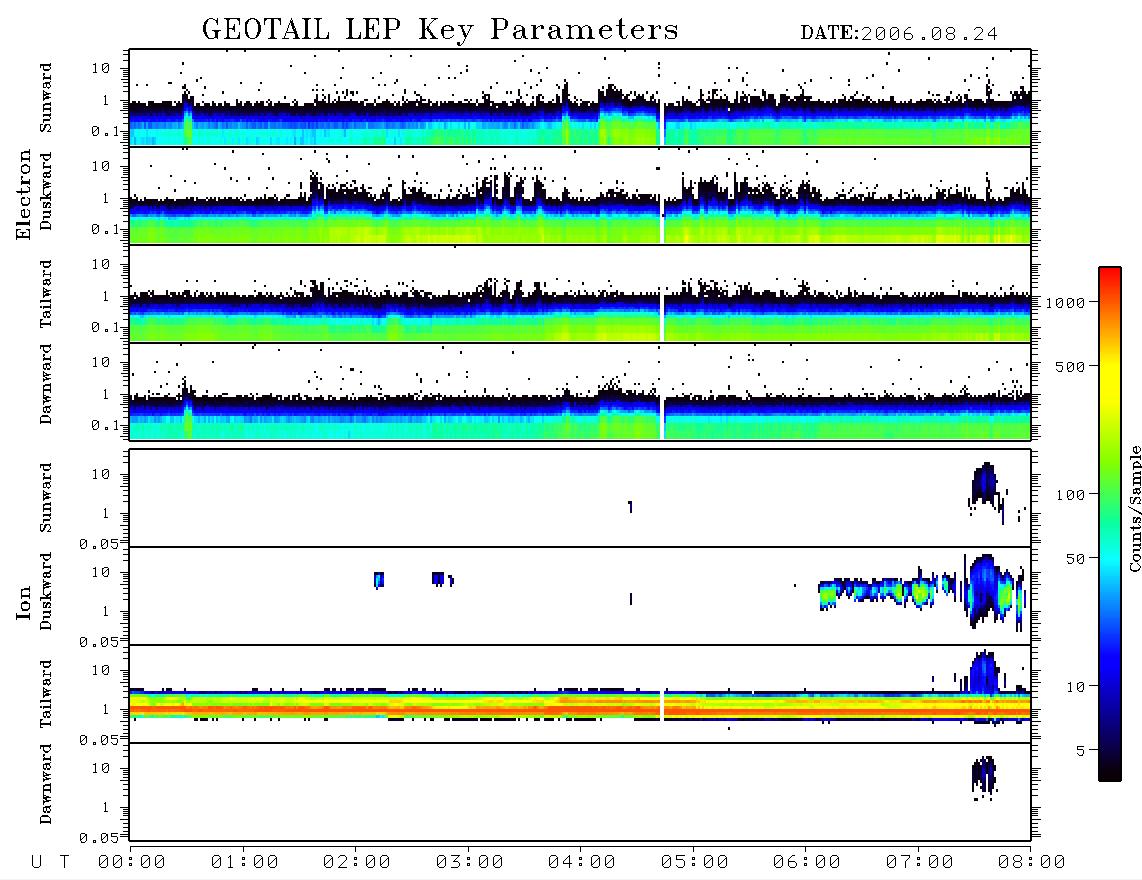1142x880 pixels.
Task: Click the 01:00 UT time tick
Action: [245, 863]
